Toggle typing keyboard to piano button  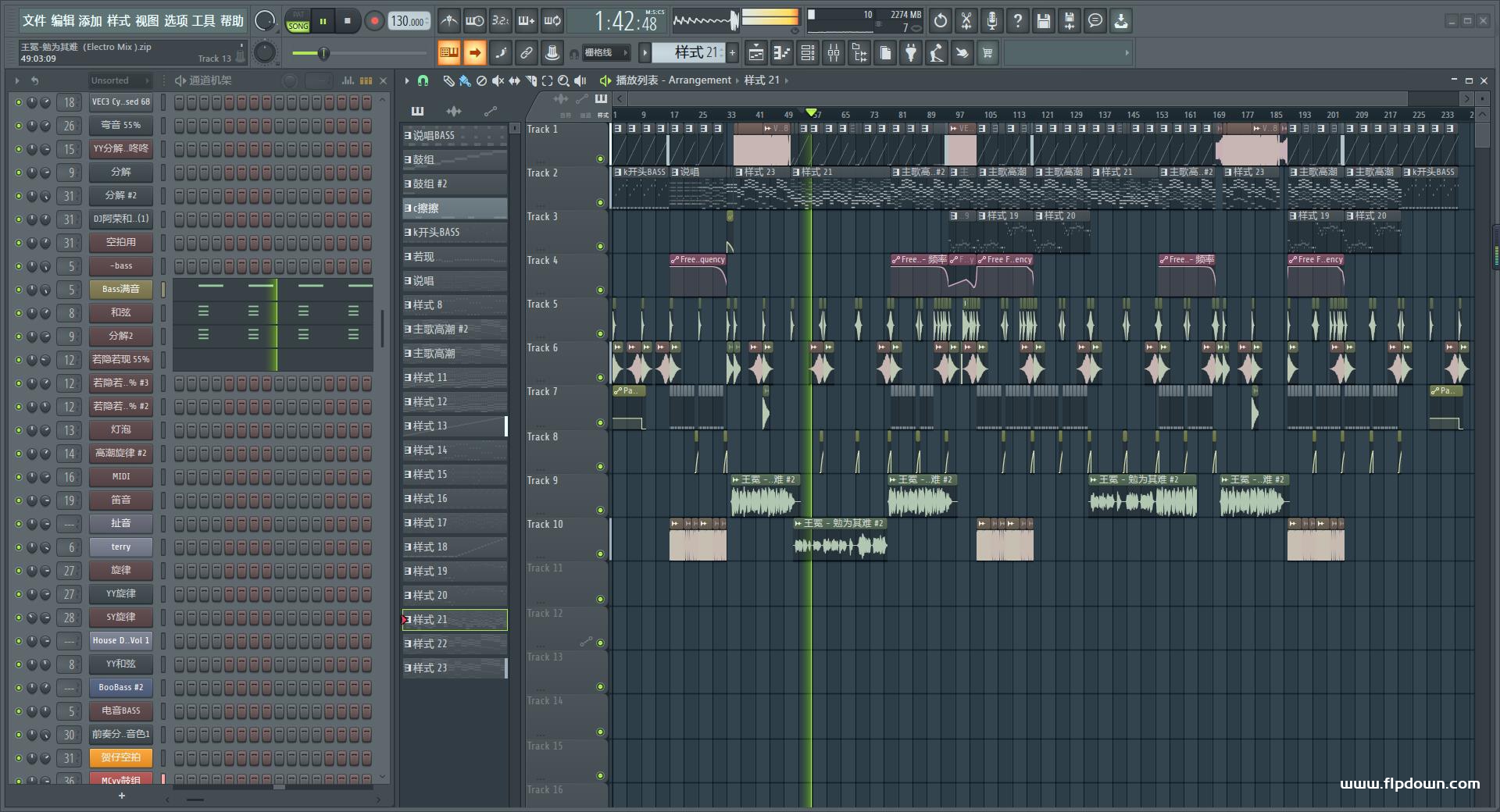(x=448, y=53)
